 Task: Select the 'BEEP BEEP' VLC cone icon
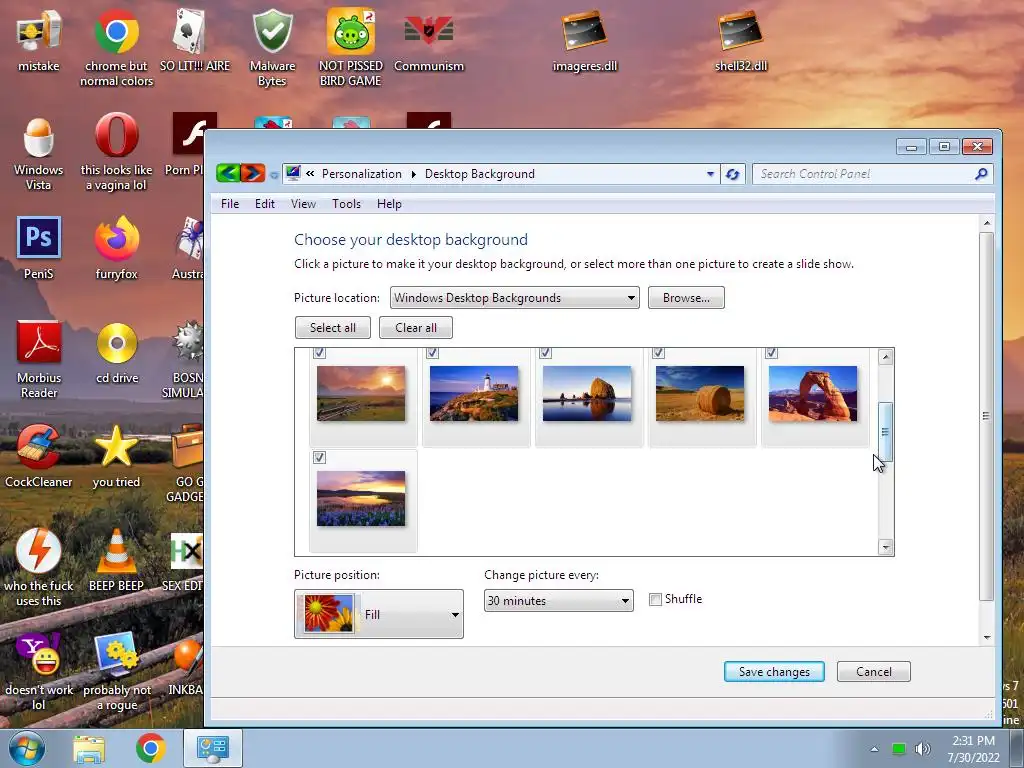[116, 560]
